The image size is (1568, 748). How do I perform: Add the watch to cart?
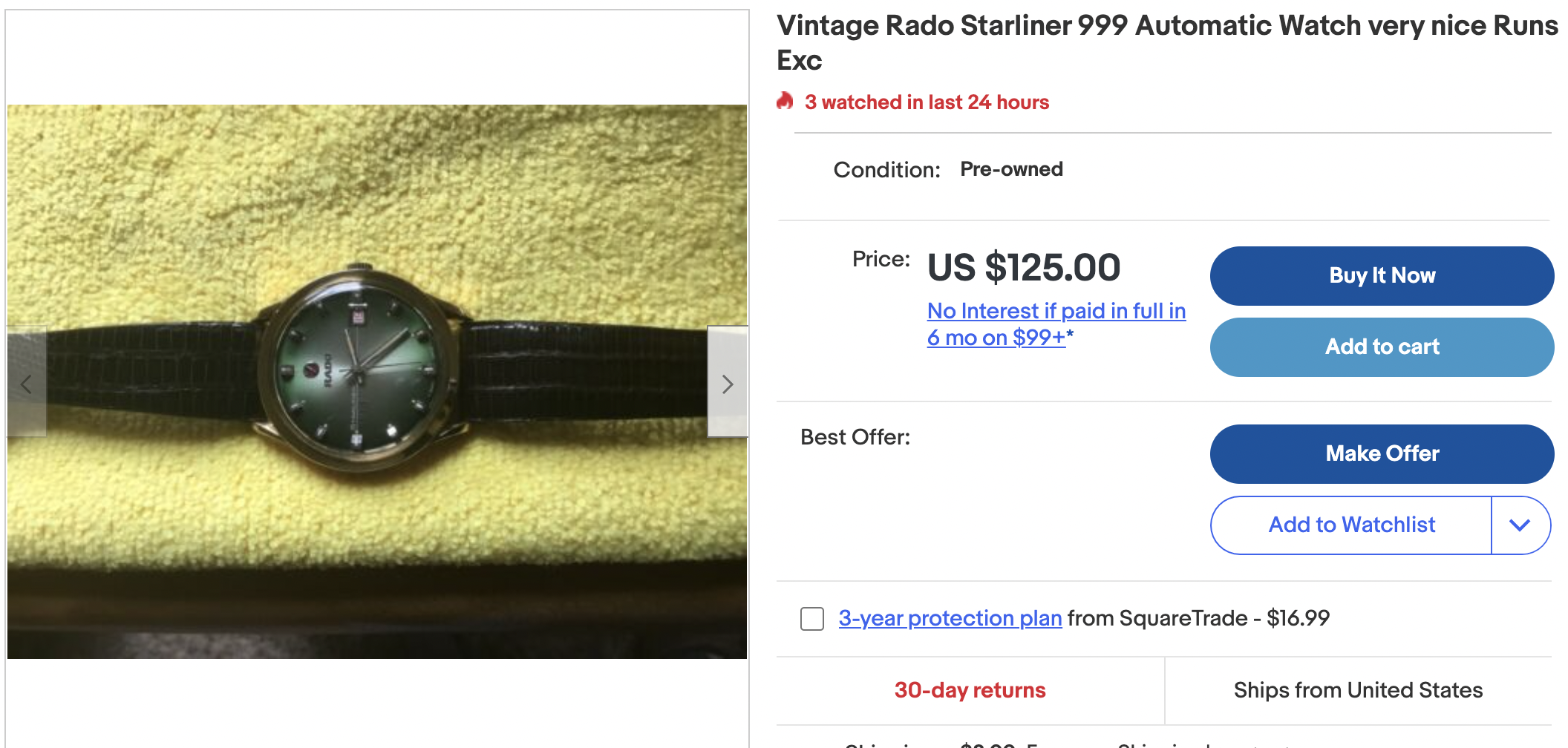1381,347
